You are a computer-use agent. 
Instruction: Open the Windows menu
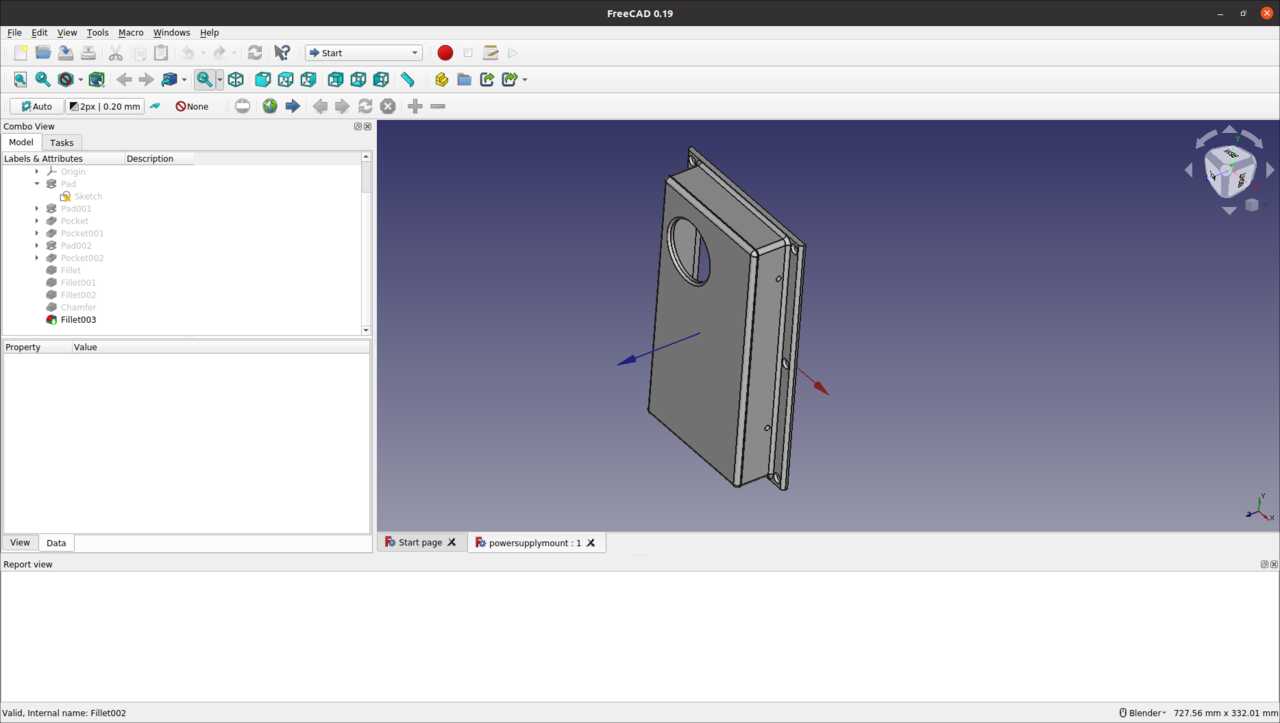tap(171, 32)
